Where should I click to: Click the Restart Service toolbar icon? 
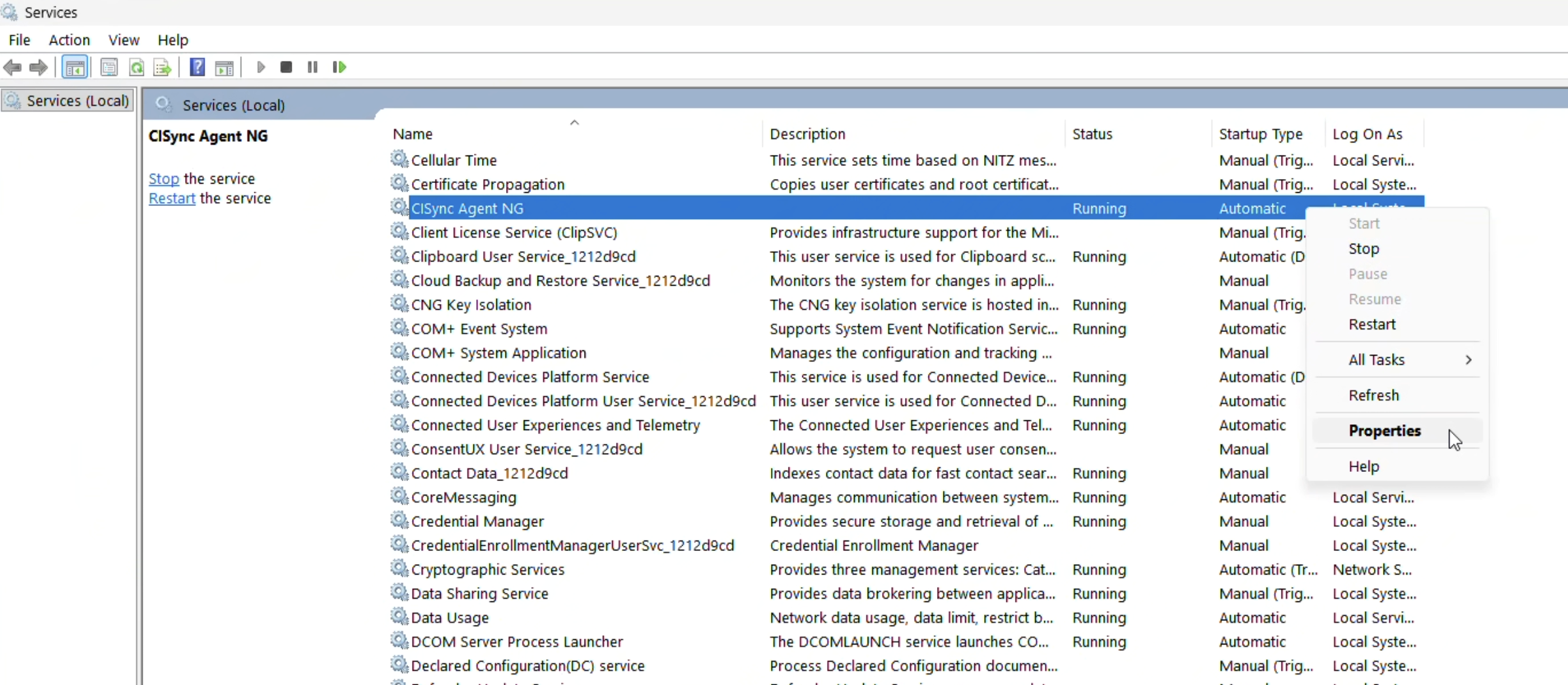pyautogui.click(x=339, y=67)
